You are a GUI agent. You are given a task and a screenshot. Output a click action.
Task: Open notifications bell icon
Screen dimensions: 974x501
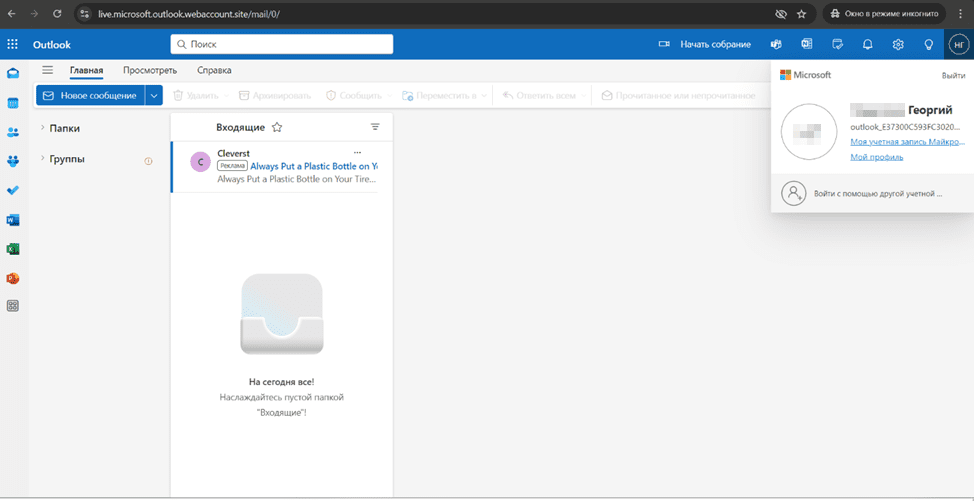(868, 44)
